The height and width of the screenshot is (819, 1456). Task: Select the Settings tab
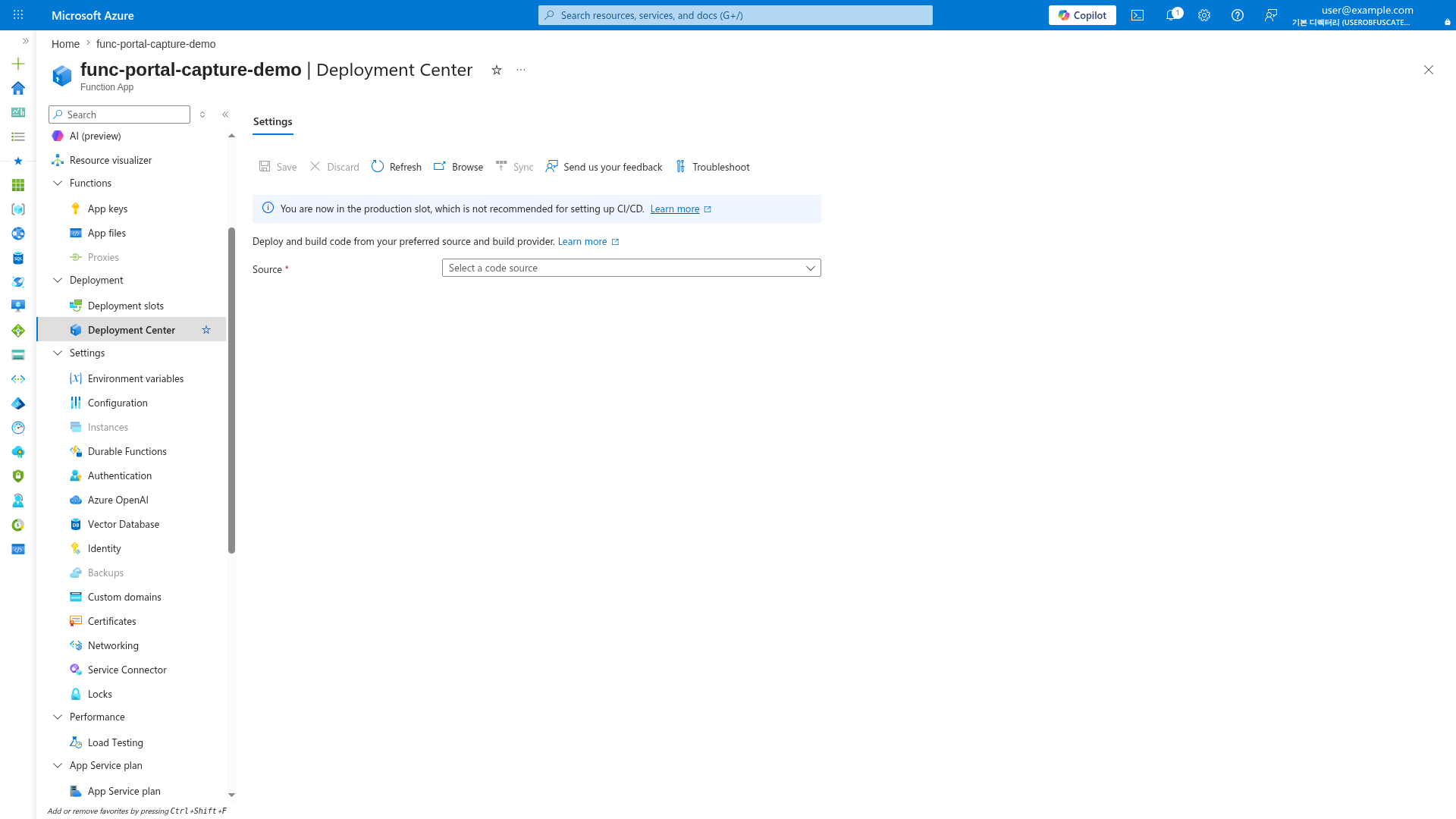coord(273,121)
